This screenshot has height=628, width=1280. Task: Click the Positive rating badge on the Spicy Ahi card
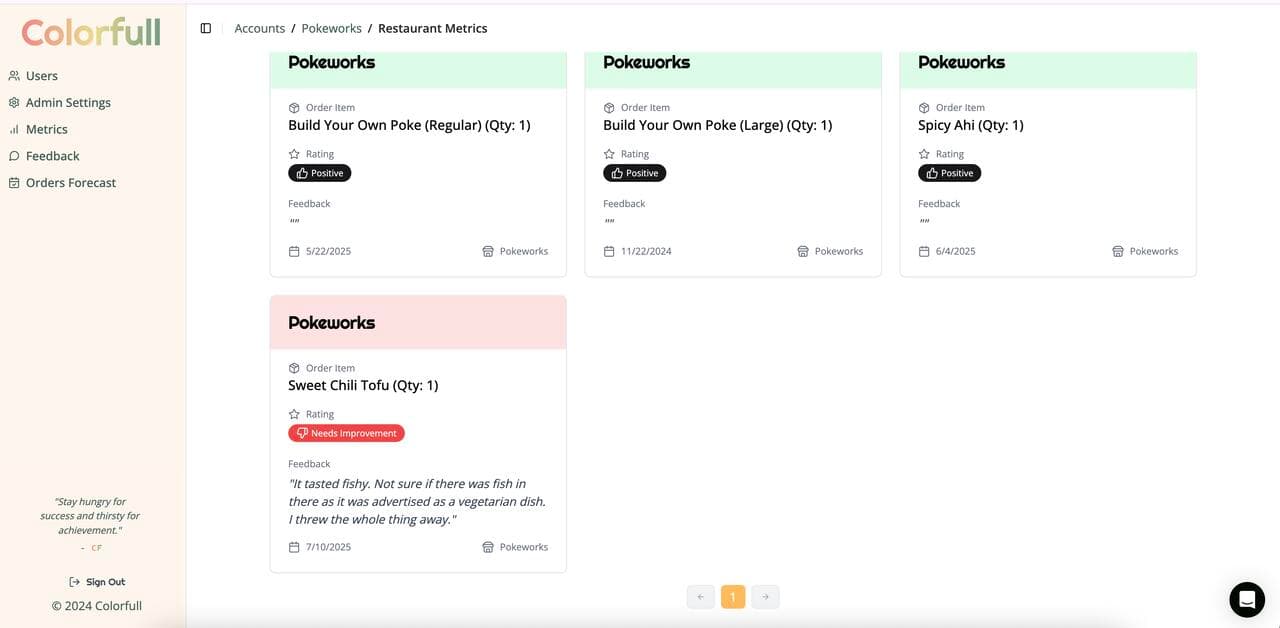(949, 172)
